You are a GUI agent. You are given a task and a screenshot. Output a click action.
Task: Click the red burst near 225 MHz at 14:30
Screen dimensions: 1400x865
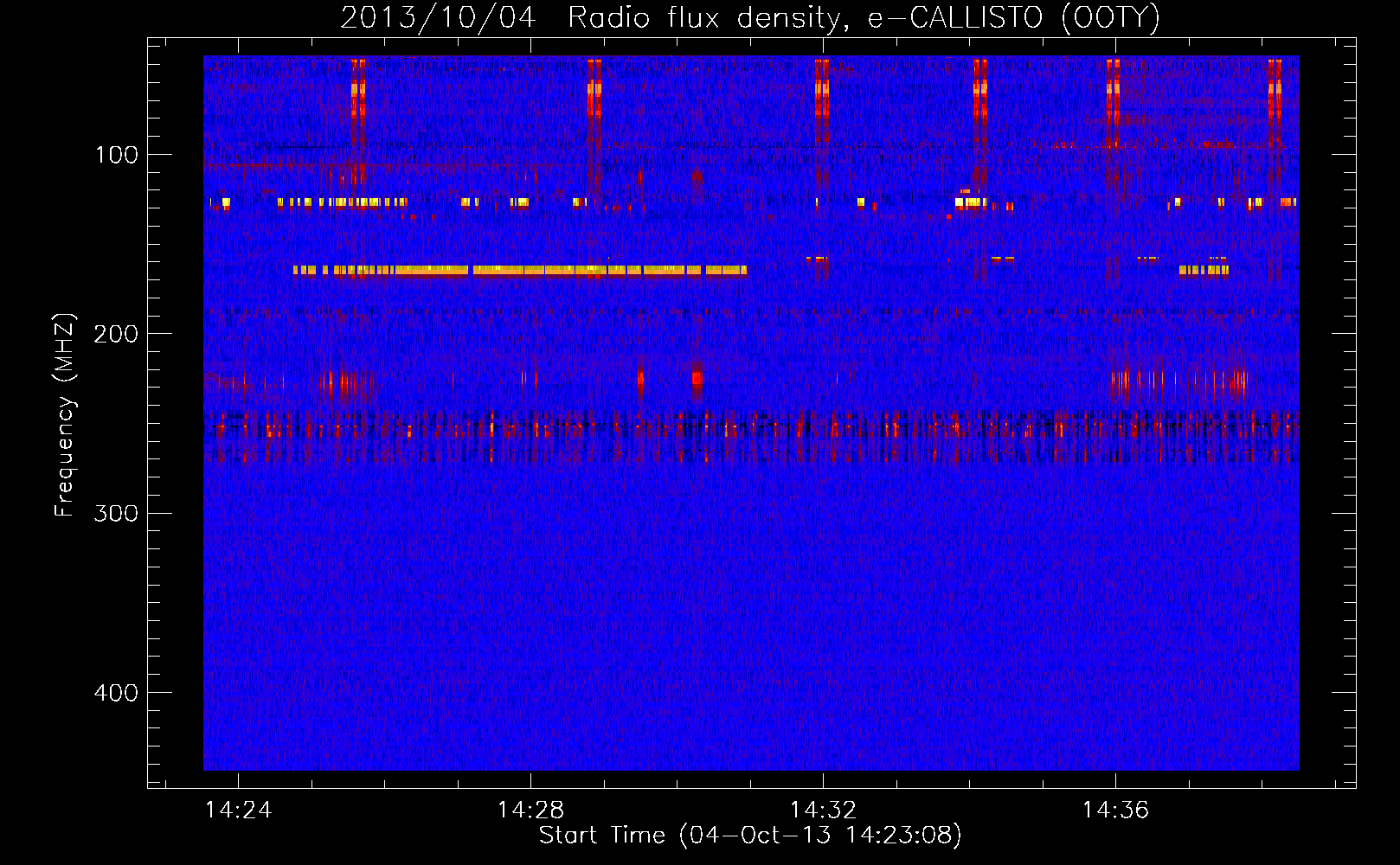point(697,379)
